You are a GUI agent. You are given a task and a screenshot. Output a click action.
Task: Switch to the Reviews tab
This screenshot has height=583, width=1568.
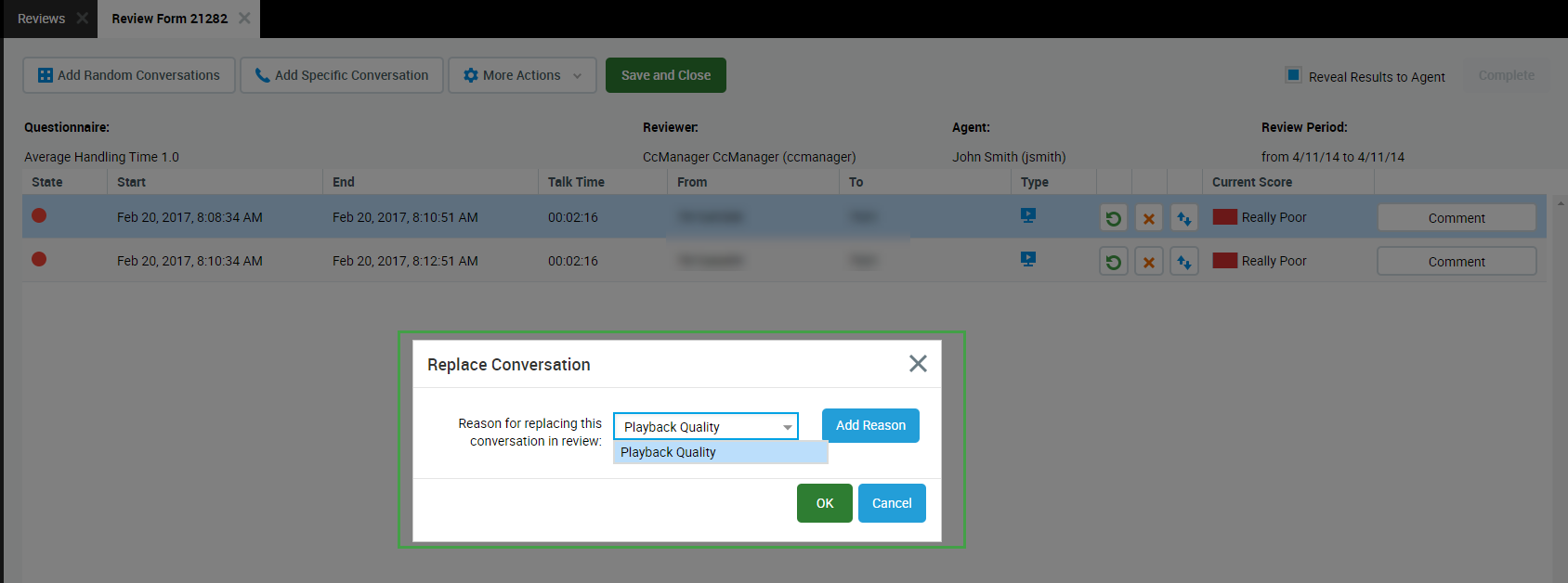pyautogui.click(x=42, y=19)
